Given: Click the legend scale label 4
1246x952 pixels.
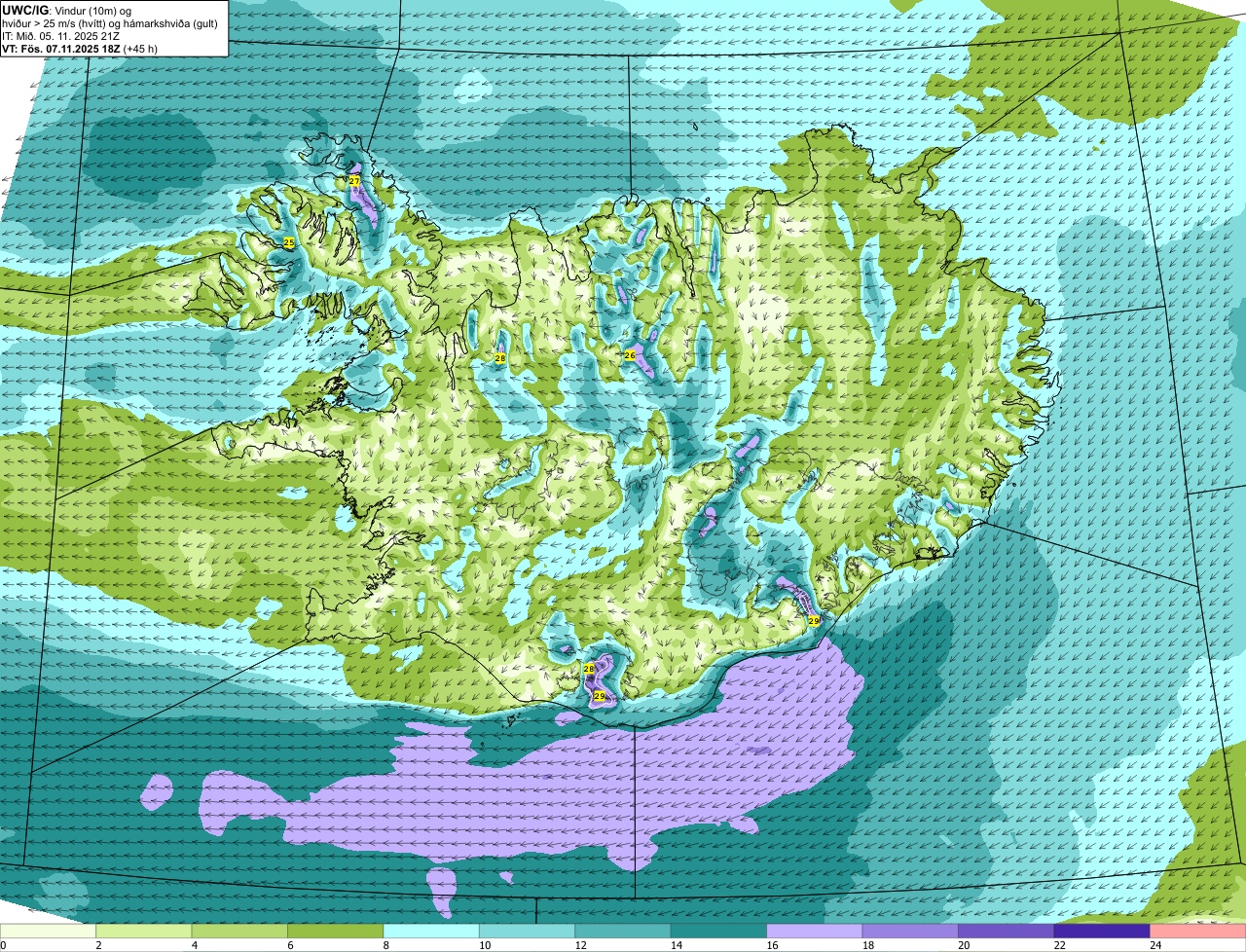Looking at the screenshot, I should coord(193,944).
